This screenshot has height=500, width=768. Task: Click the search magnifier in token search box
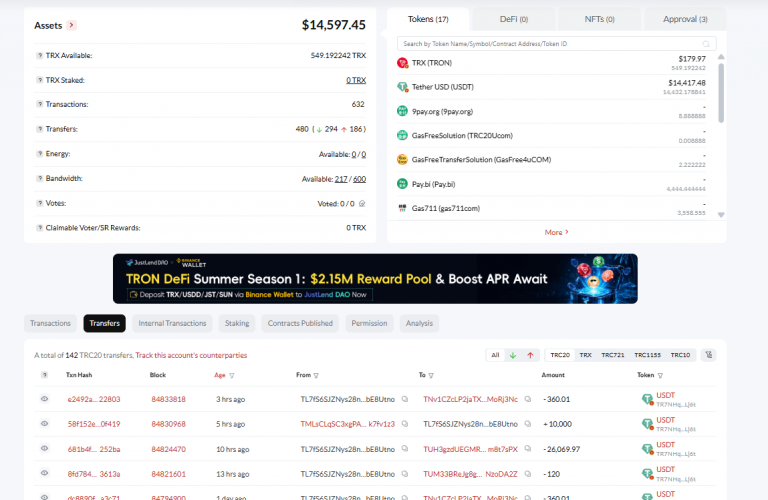click(706, 44)
